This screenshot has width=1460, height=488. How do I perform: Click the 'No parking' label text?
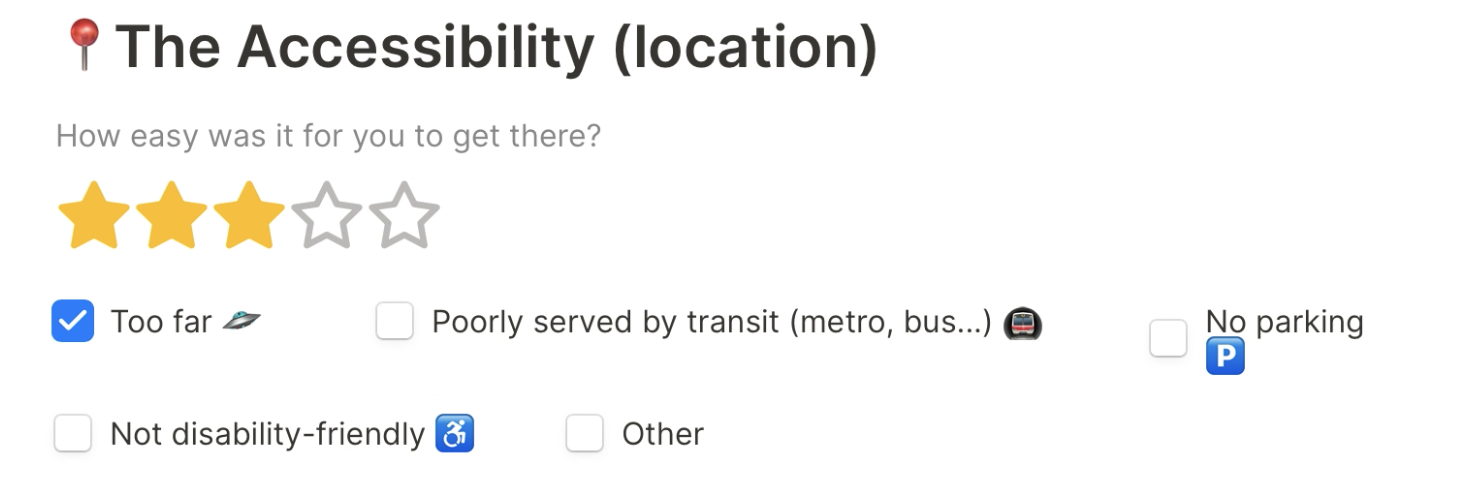[x=1284, y=322]
